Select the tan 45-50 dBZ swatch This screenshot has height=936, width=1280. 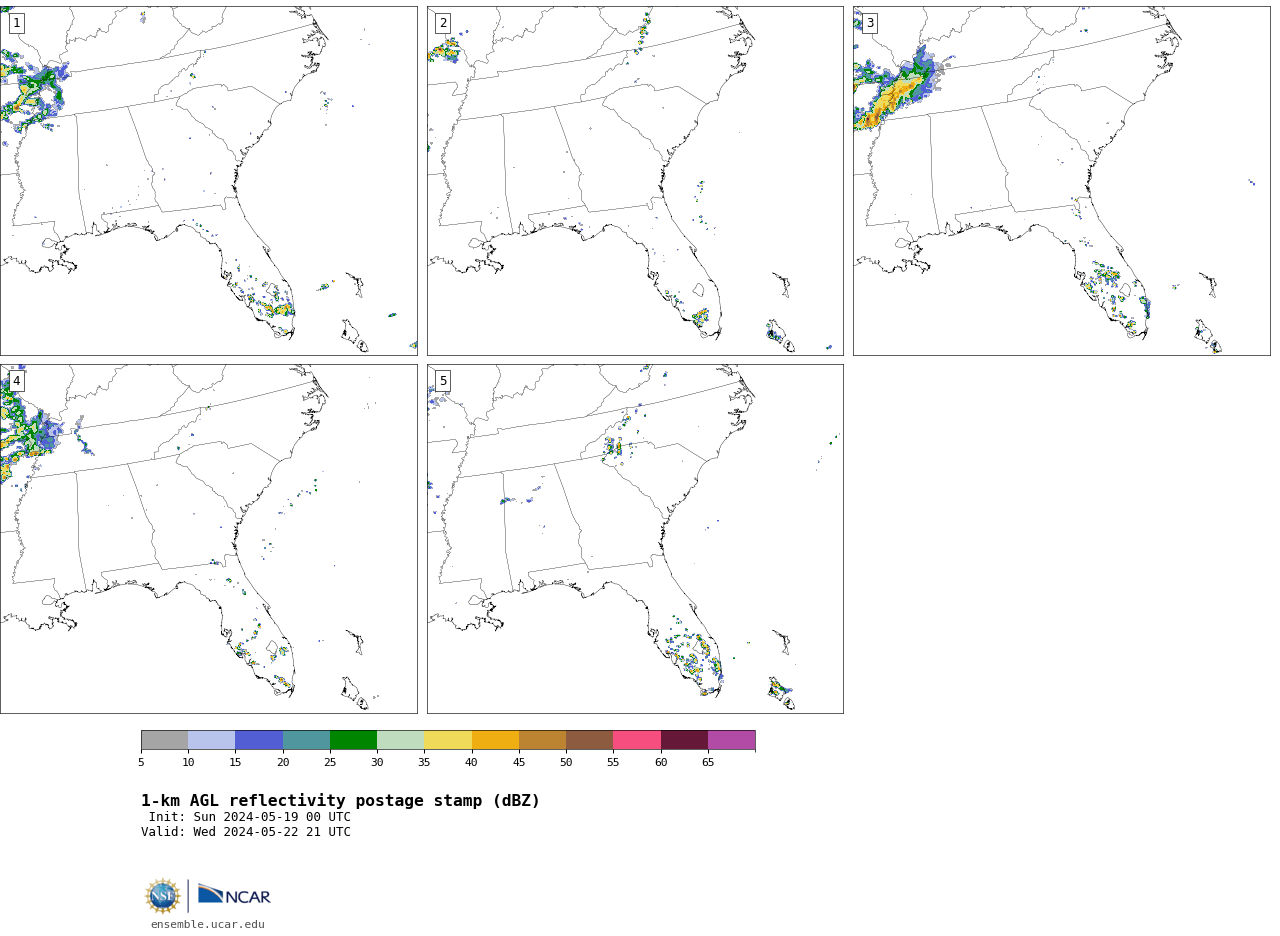[542, 740]
